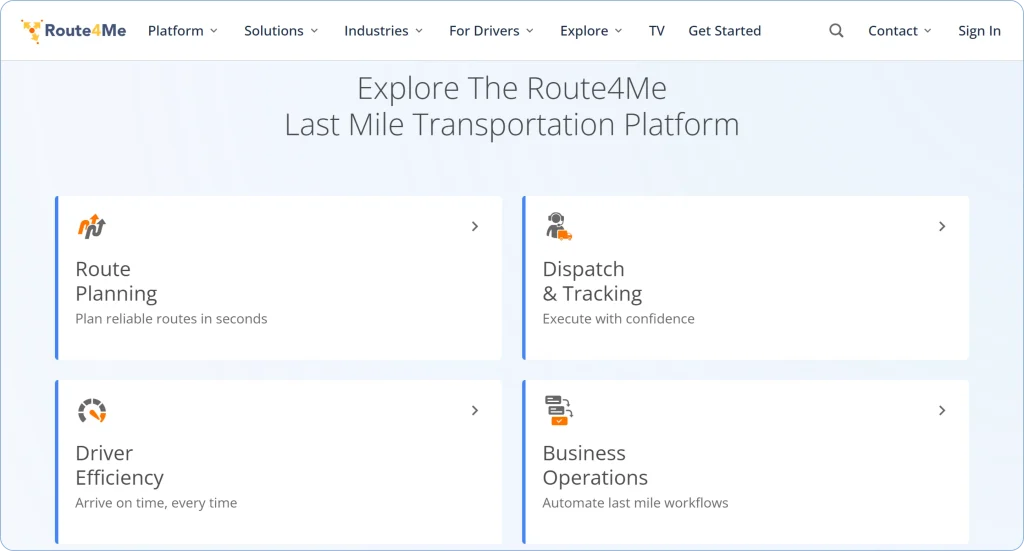1024x551 pixels.
Task: Open the Contact dropdown
Action: coord(899,31)
